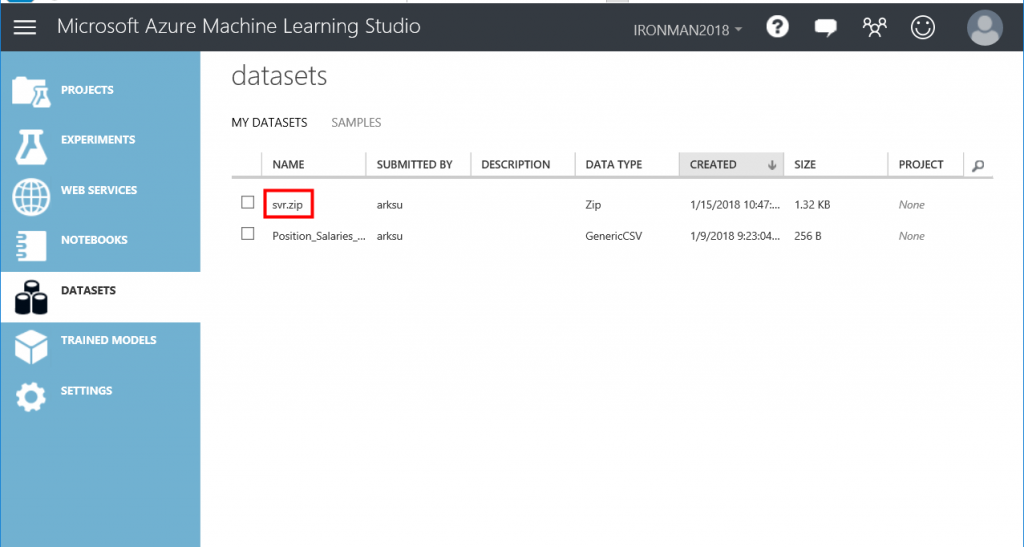Click the datasets page heading
This screenshot has width=1024, height=547.
tap(279, 76)
